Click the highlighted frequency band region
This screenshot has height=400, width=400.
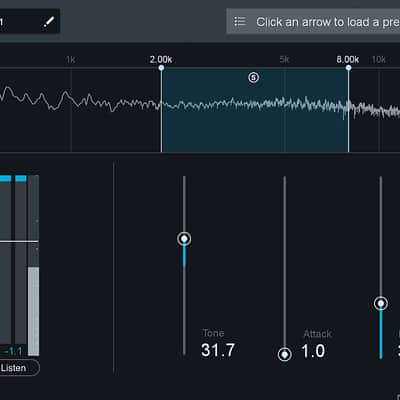pos(255,110)
